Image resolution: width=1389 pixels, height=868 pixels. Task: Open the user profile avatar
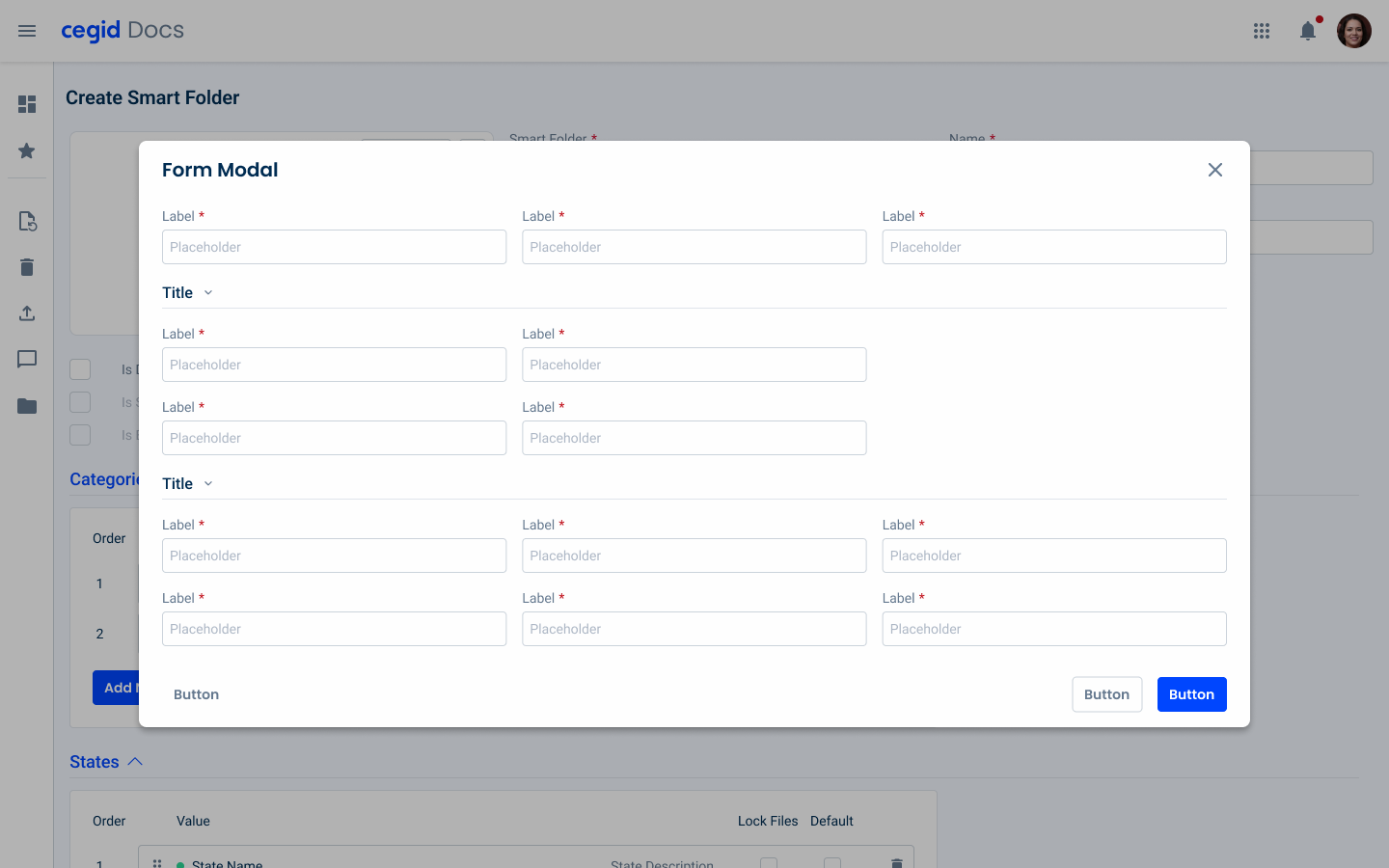[1353, 31]
